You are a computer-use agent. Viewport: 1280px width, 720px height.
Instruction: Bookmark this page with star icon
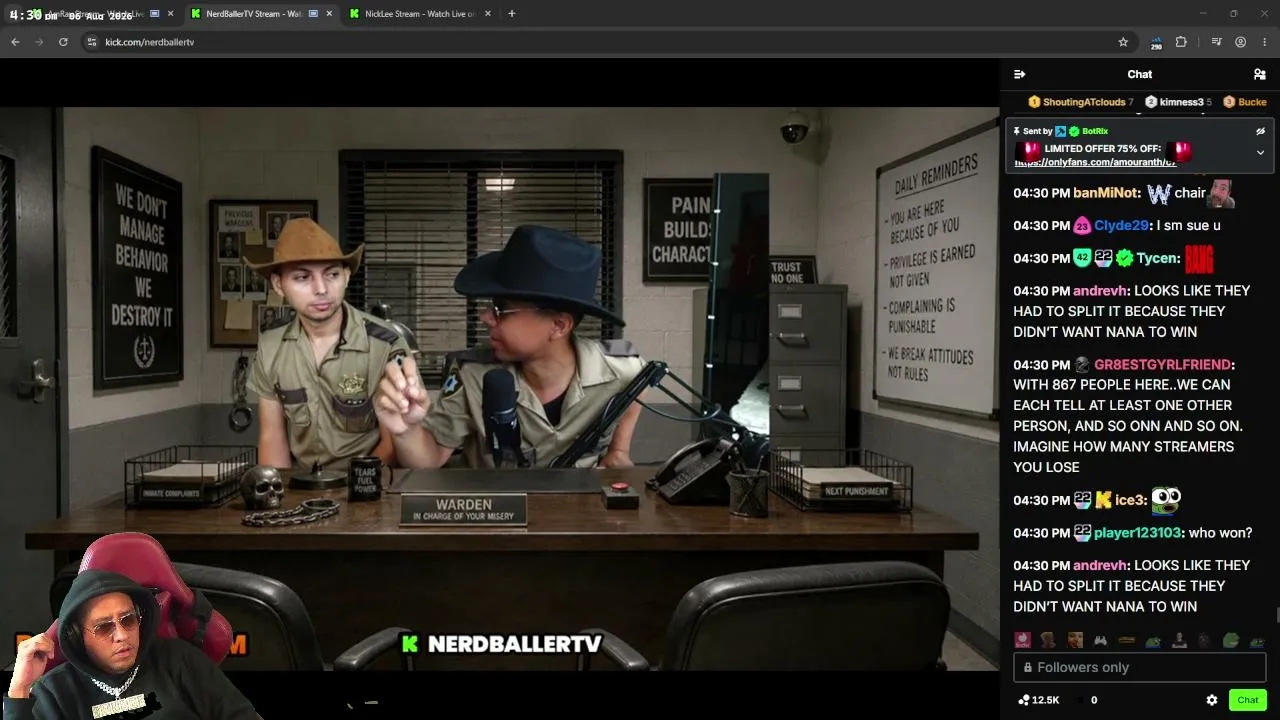(x=1123, y=42)
